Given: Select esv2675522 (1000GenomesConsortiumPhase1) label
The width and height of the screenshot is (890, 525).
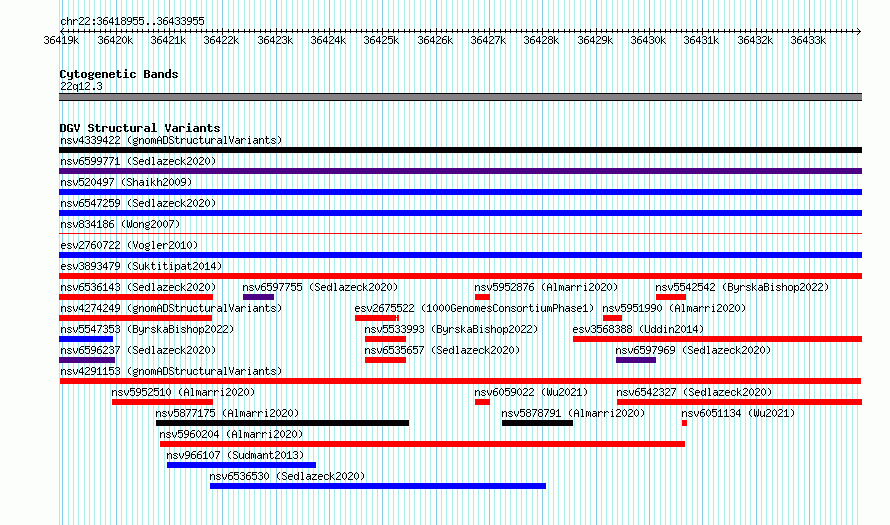Looking at the screenshot, I should click(x=474, y=308).
